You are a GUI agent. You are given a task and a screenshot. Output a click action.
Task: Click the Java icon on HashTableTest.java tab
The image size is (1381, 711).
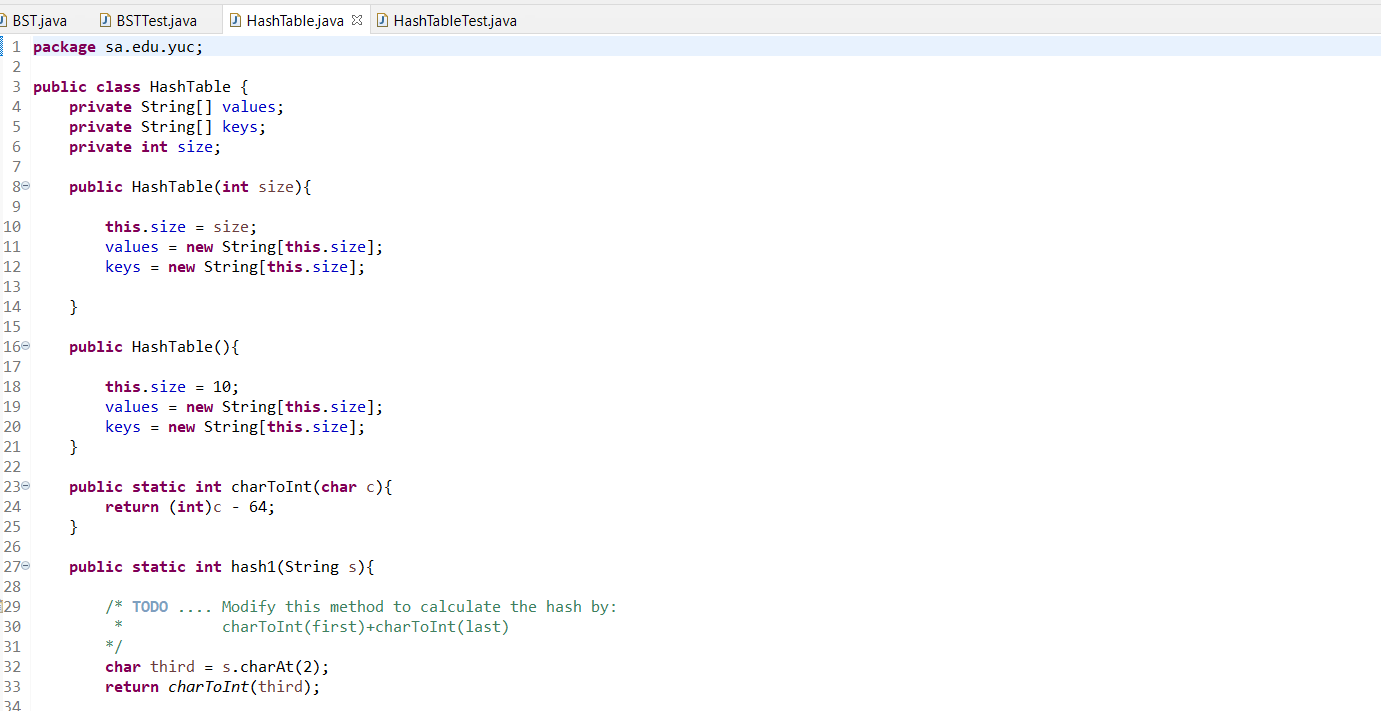(383, 18)
